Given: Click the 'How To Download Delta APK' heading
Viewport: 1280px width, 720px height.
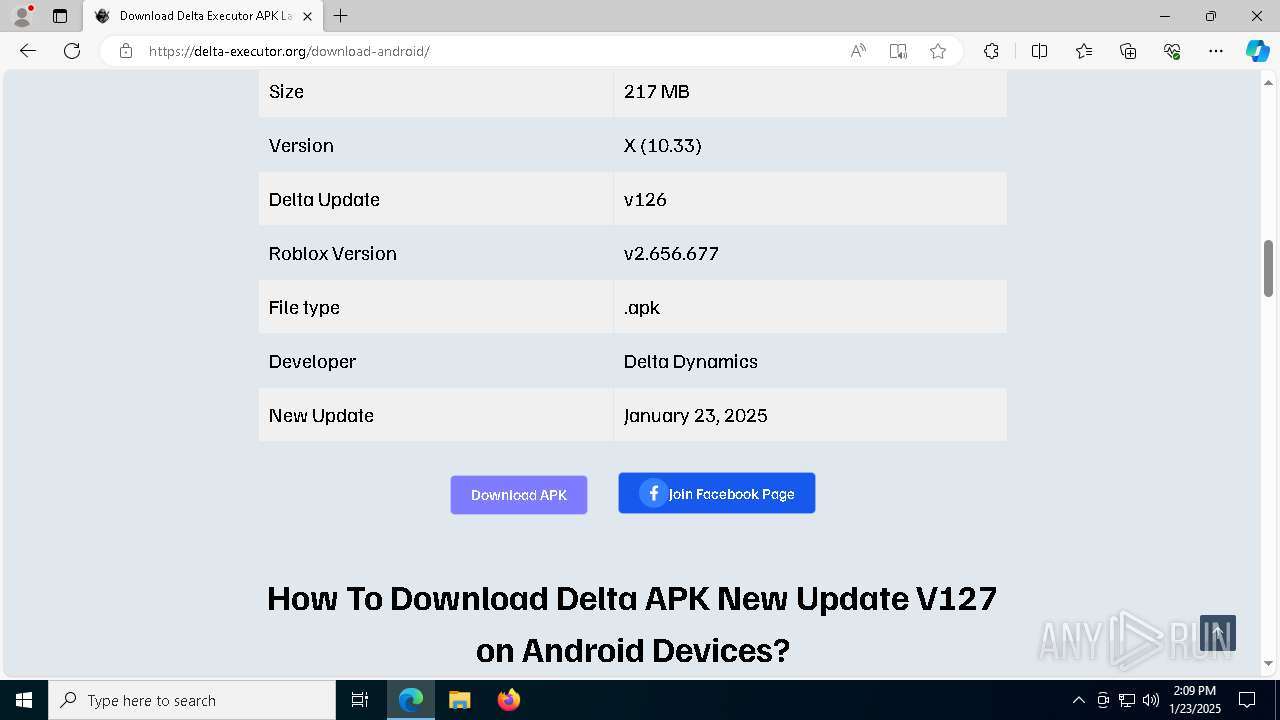Looking at the screenshot, I should coord(632,624).
